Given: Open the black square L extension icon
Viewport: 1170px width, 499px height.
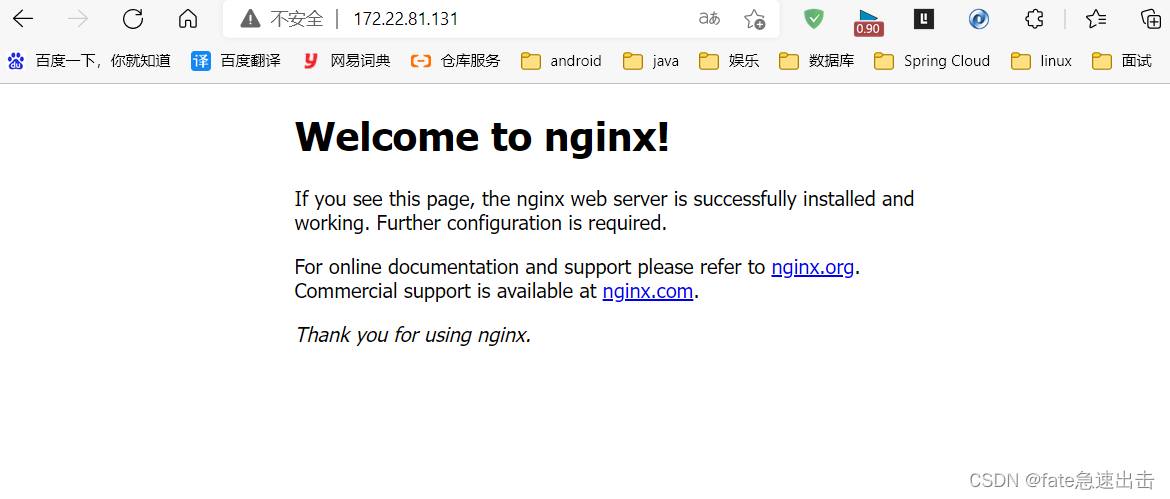Looking at the screenshot, I should (x=924, y=19).
